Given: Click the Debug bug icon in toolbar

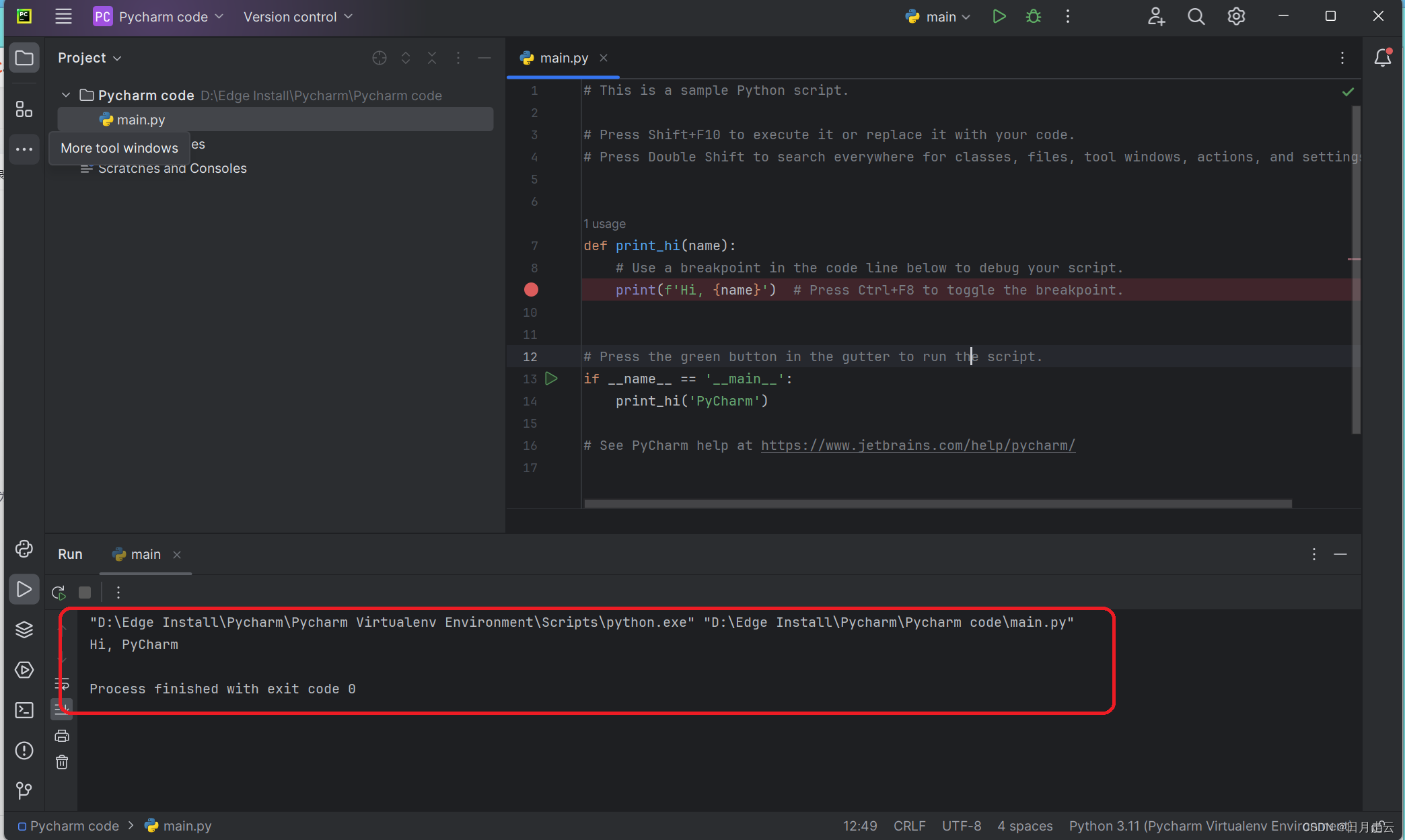Looking at the screenshot, I should 1034,17.
